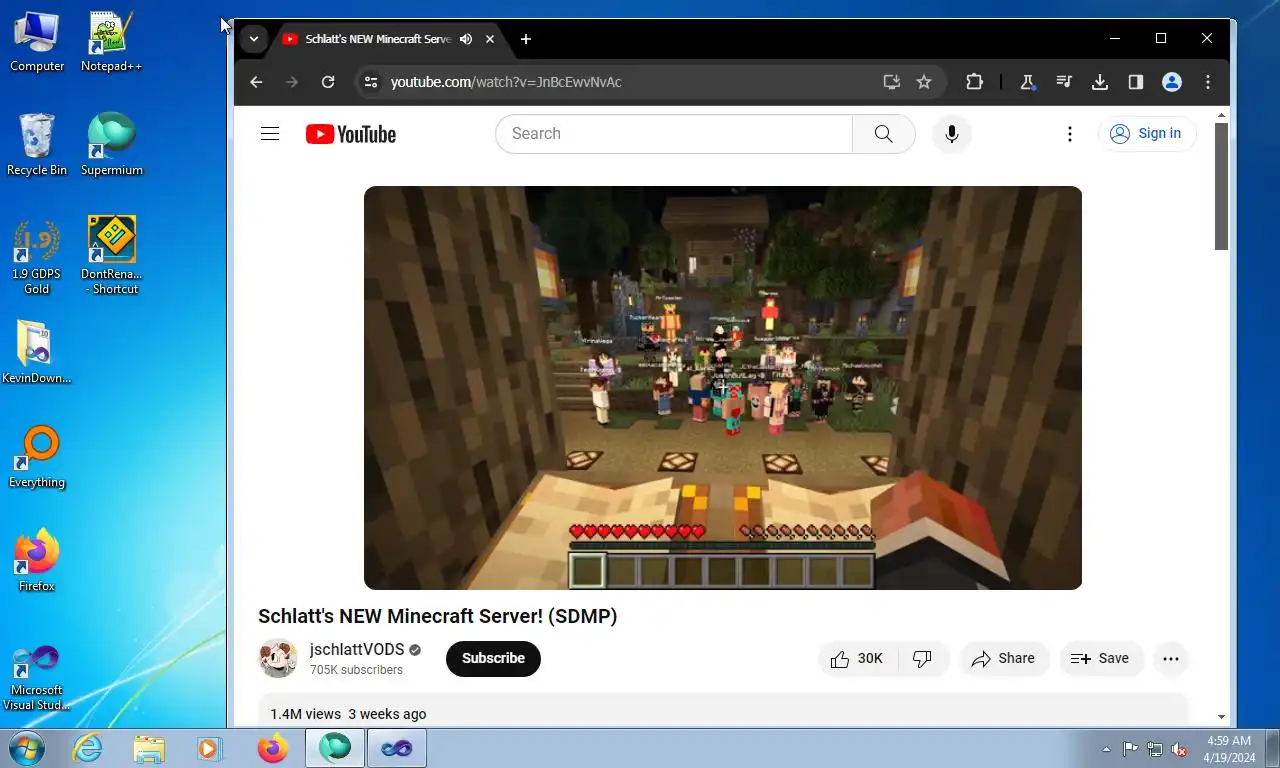This screenshot has height=768, width=1280.
Task: Close the Schlatt's NEW Minecraft Server tab
Action: pos(490,39)
